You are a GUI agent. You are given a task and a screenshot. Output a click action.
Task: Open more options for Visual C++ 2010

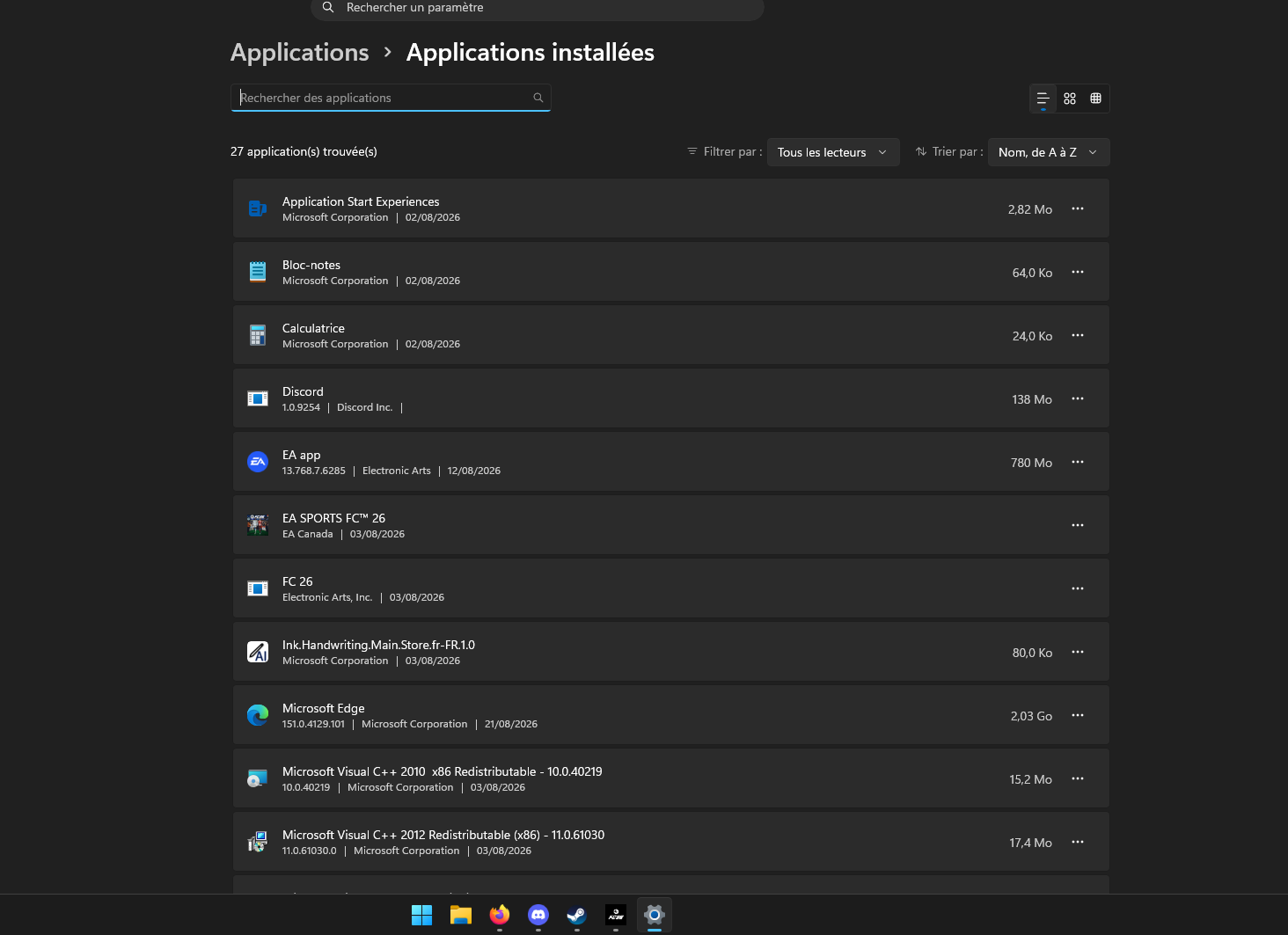1078,778
